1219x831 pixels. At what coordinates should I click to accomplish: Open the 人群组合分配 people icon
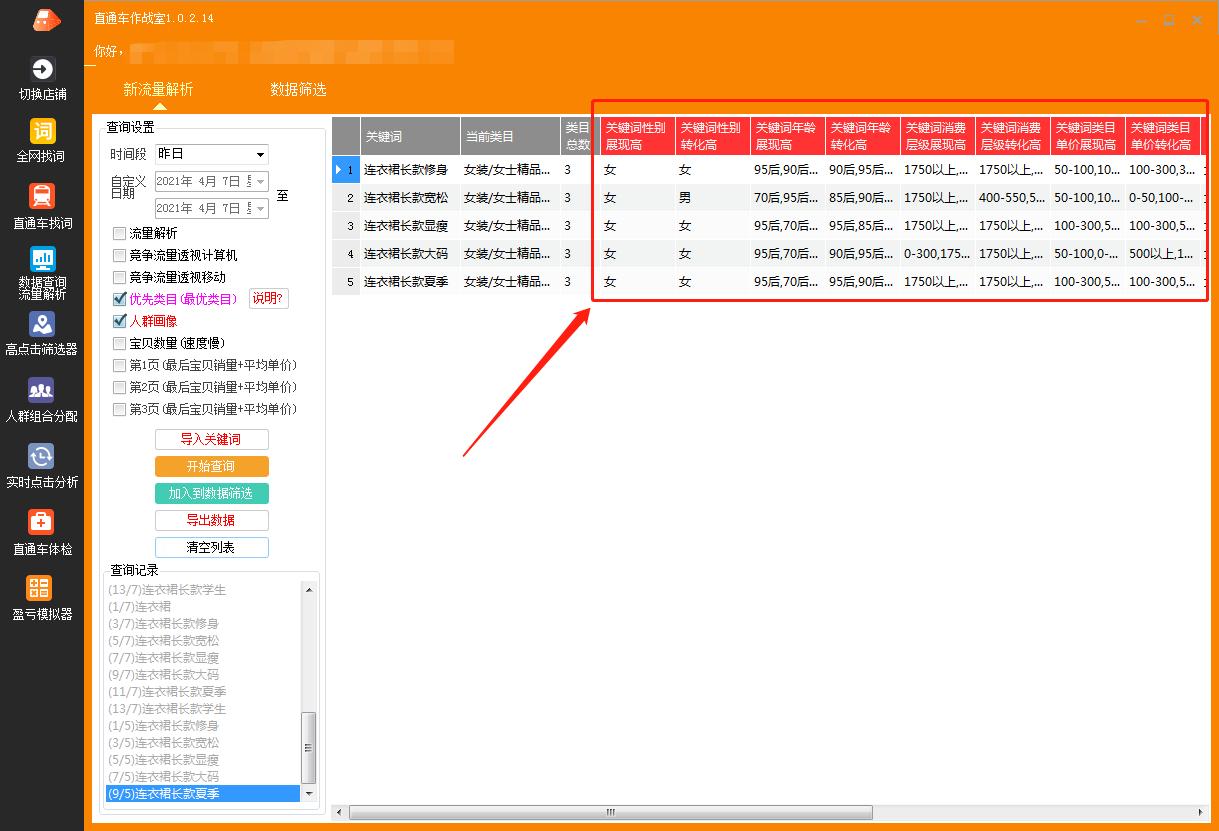pyautogui.click(x=42, y=390)
